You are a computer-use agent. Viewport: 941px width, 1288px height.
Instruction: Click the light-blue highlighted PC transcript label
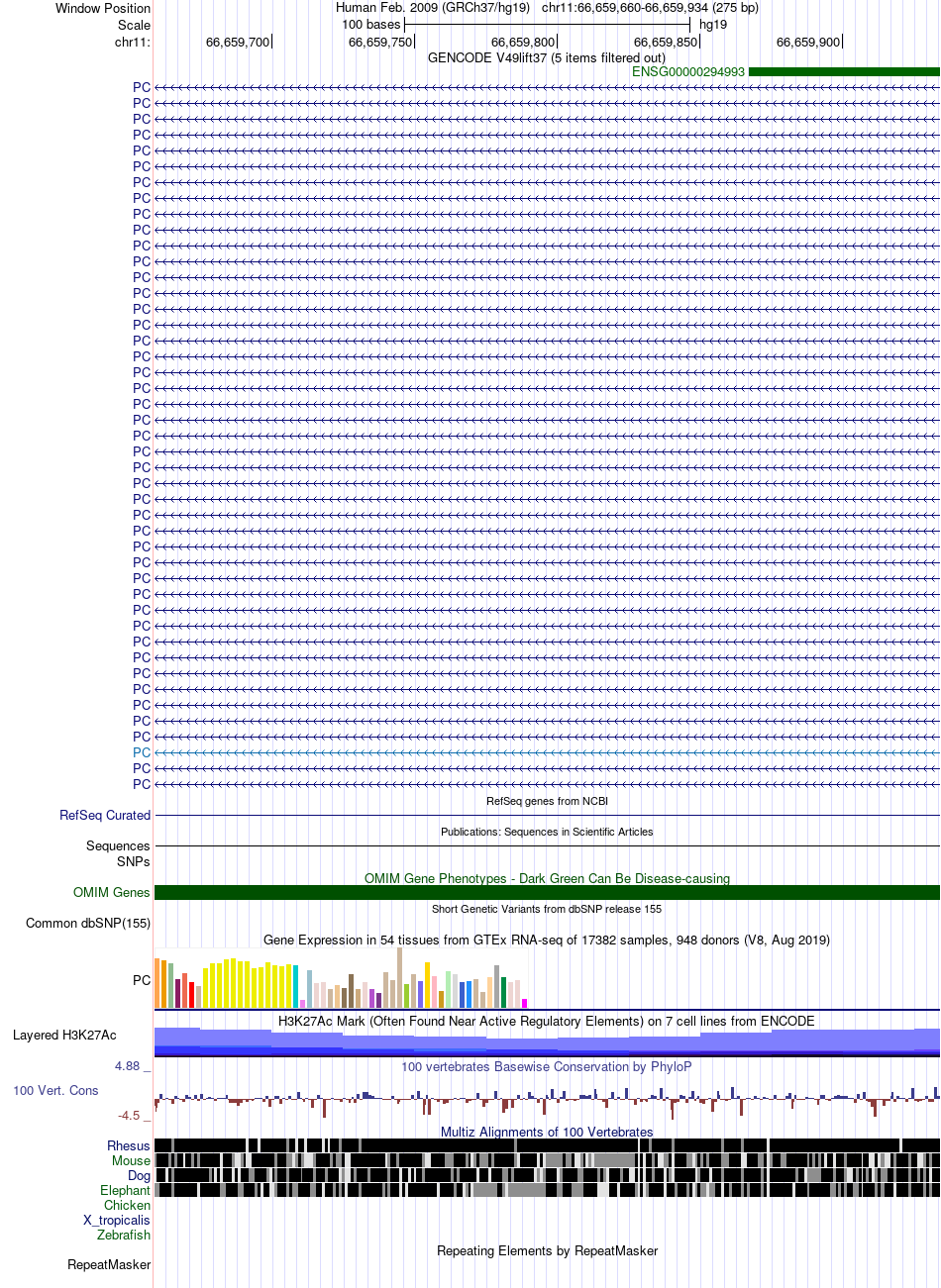coord(142,752)
